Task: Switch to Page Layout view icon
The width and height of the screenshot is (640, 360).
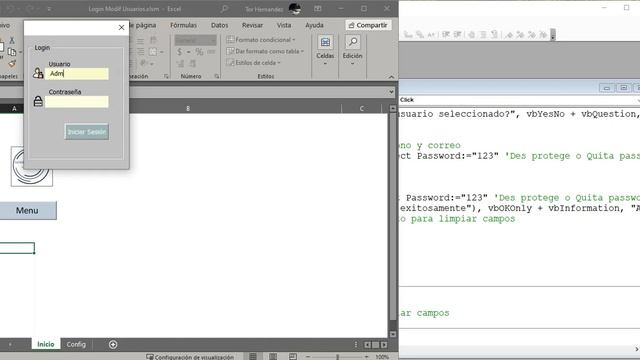Action: [273, 356]
